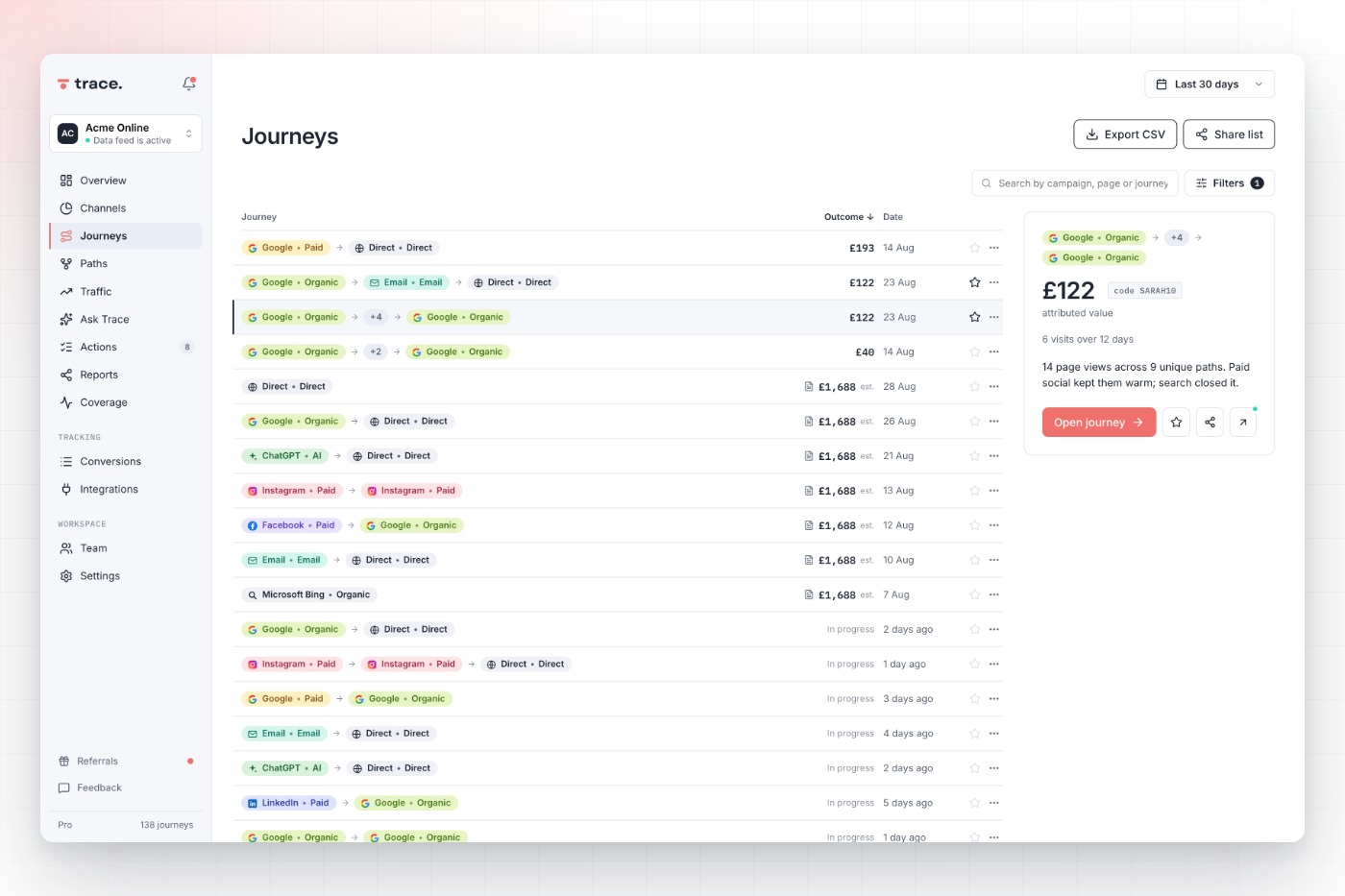Open the notifications bell

tap(189, 84)
